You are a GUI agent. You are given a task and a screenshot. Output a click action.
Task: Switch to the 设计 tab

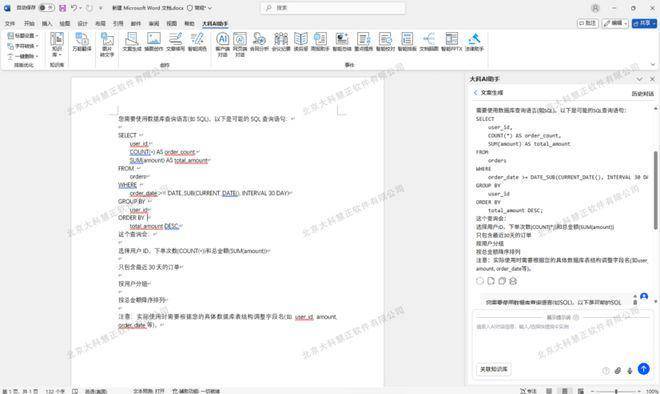tap(82, 24)
